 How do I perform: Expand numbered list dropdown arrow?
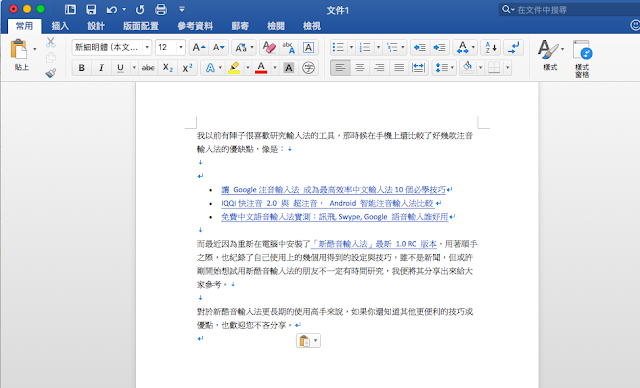tap(378, 48)
